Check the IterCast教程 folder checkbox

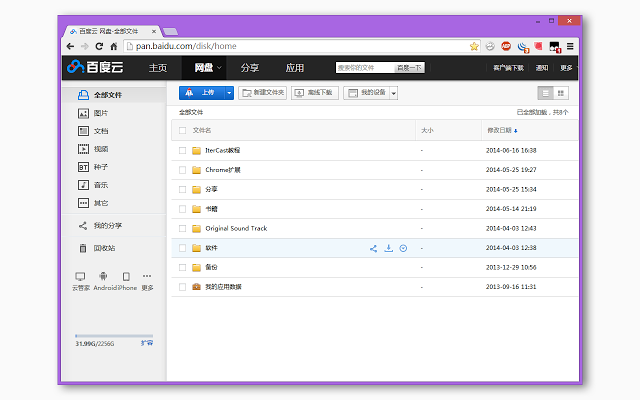pyautogui.click(x=182, y=151)
